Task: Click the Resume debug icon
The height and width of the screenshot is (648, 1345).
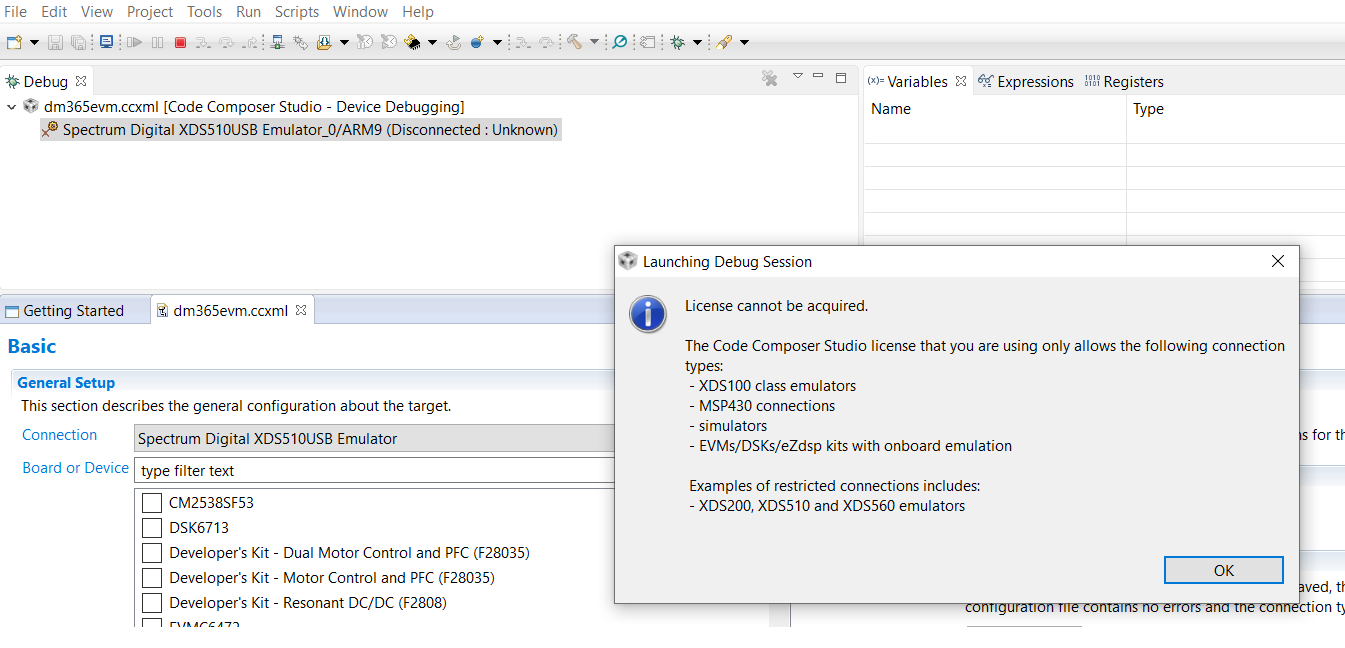Action: click(x=134, y=42)
